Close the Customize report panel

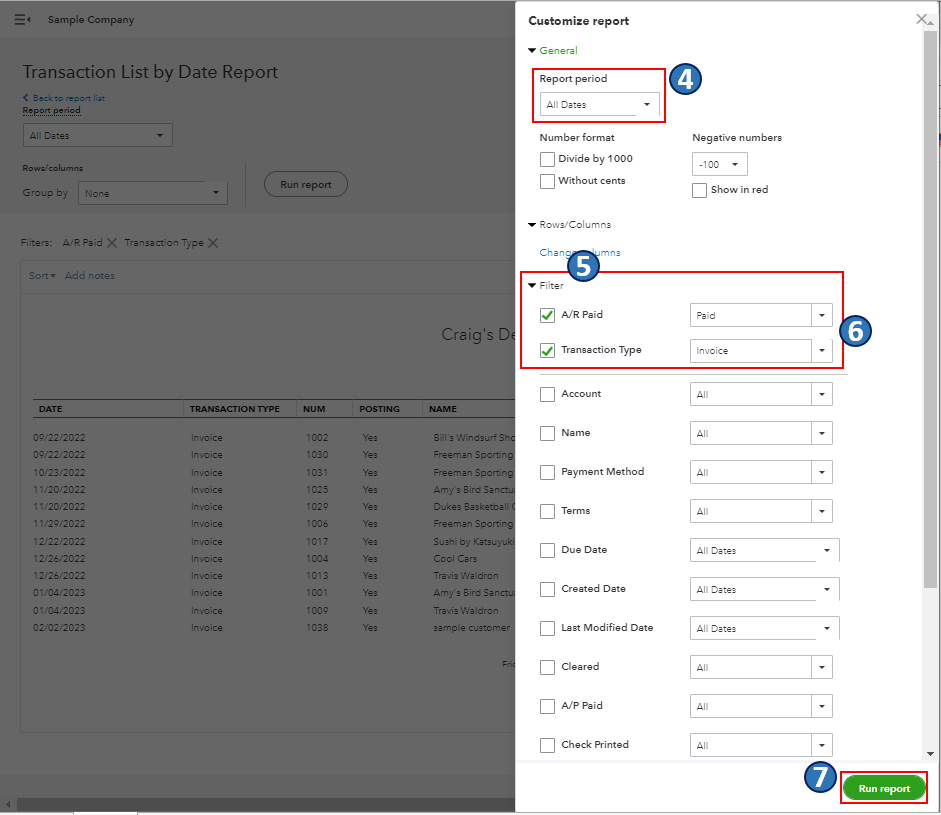pyautogui.click(x=921, y=19)
